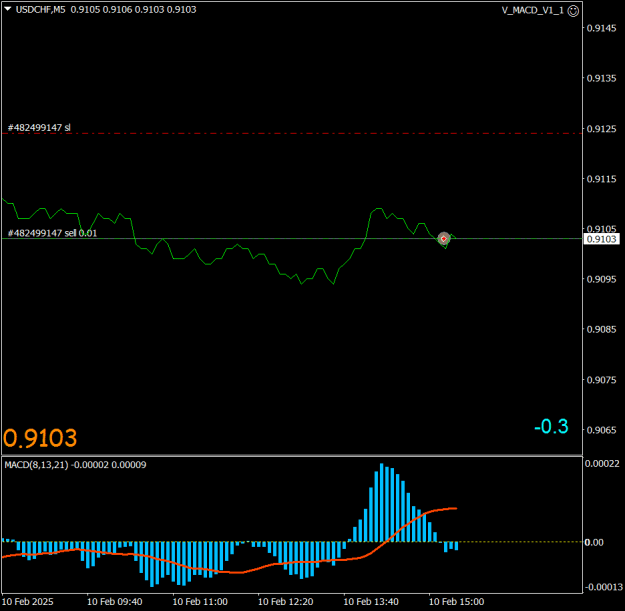Click the cyan -0.3 profit readout
The image size is (625, 611).
[551, 426]
